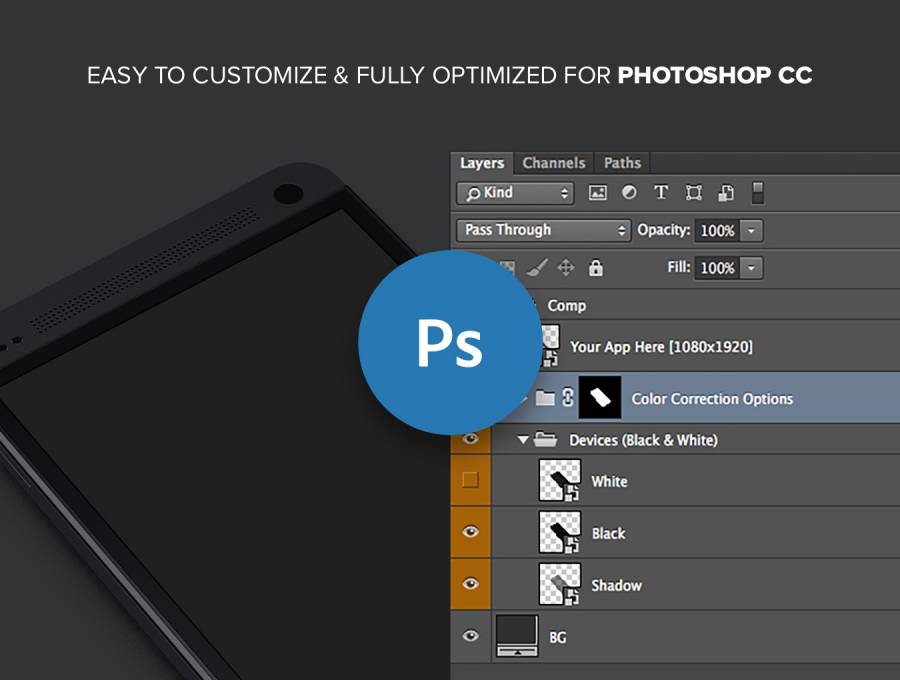Open the Pass Through blend mode dropdown
Image resolution: width=900 pixels, height=680 pixels.
[543, 230]
